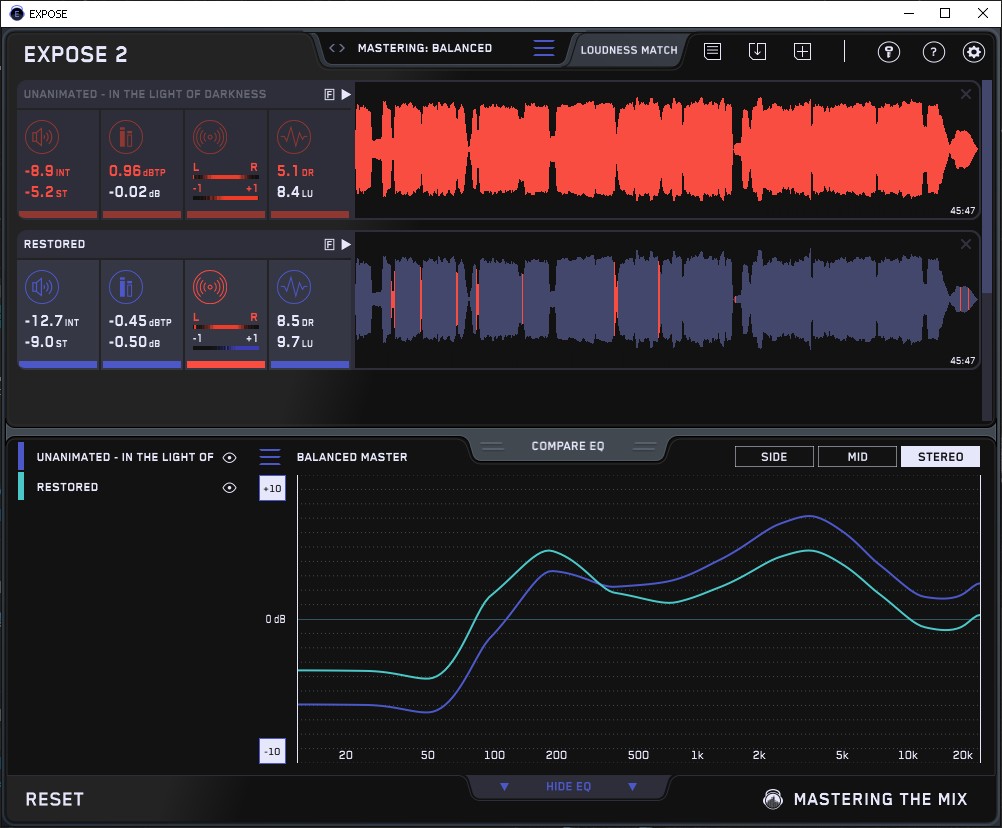
Task: Open the settings gear icon
Action: (x=973, y=52)
